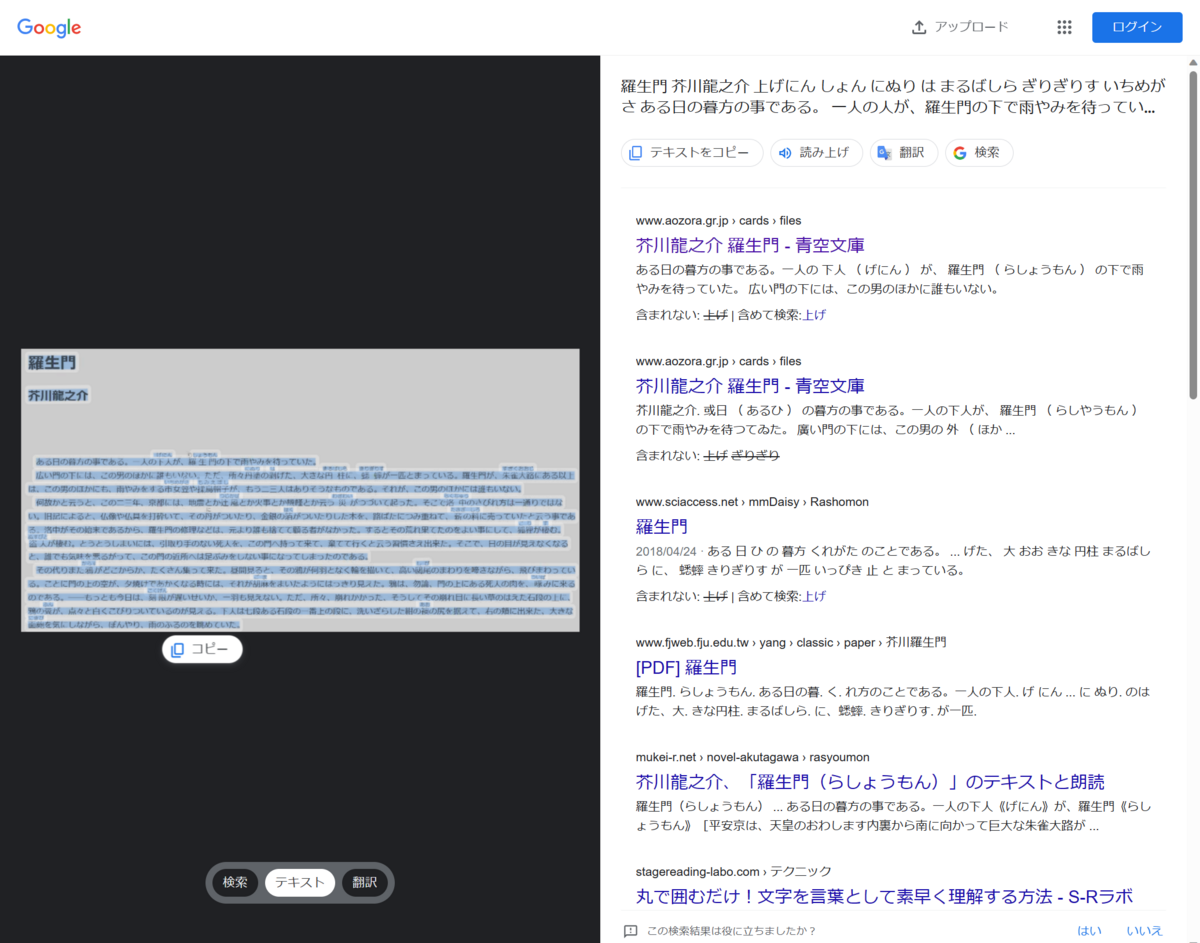This screenshot has height=943, width=1200.
Task: Click the stagereading-labo.com breadcrumb URL
Action: click(x=733, y=871)
